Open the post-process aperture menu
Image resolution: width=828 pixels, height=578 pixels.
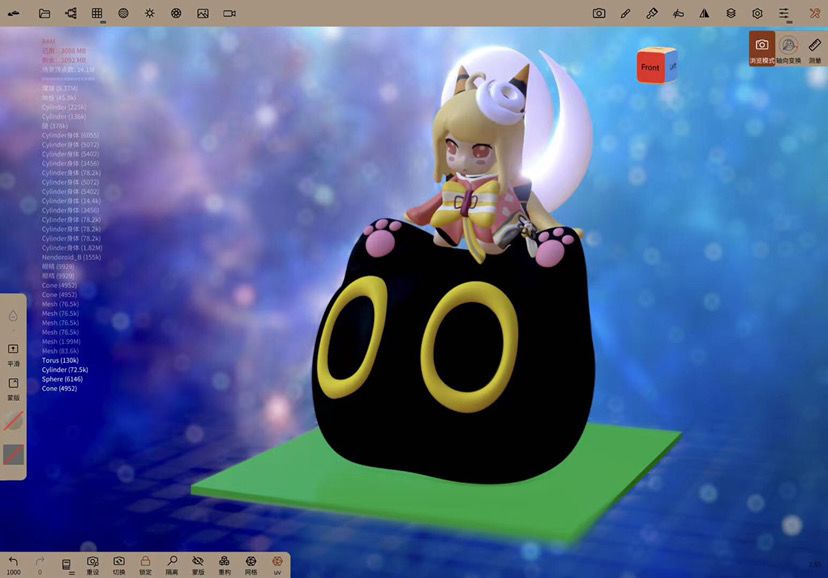coord(176,13)
